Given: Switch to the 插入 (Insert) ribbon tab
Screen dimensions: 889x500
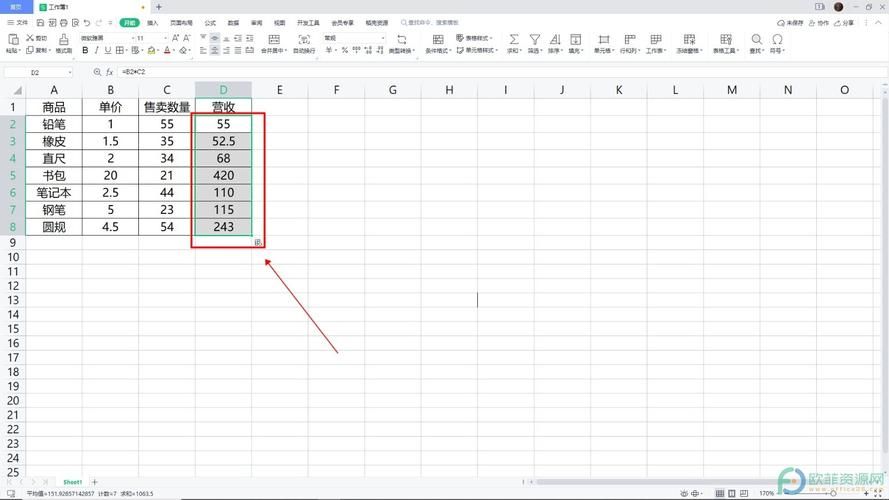Looking at the screenshot, I should point(152,22).
